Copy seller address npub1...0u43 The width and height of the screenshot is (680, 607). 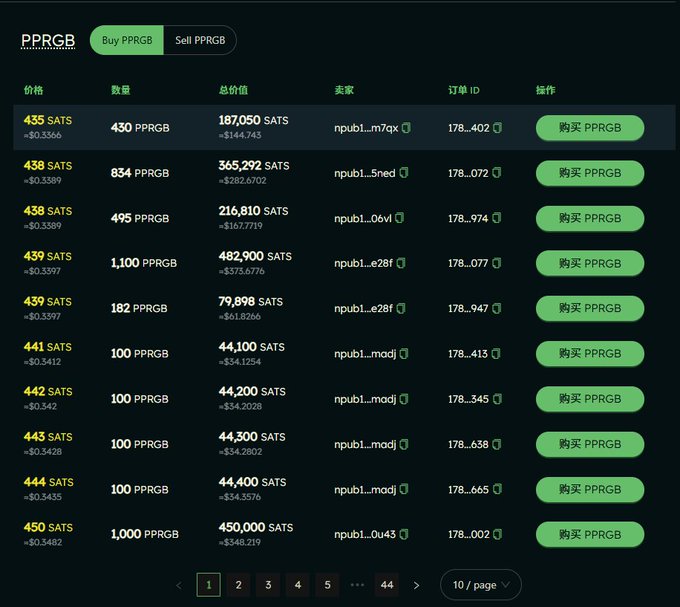pyautogui.click(x=404, y=535)
